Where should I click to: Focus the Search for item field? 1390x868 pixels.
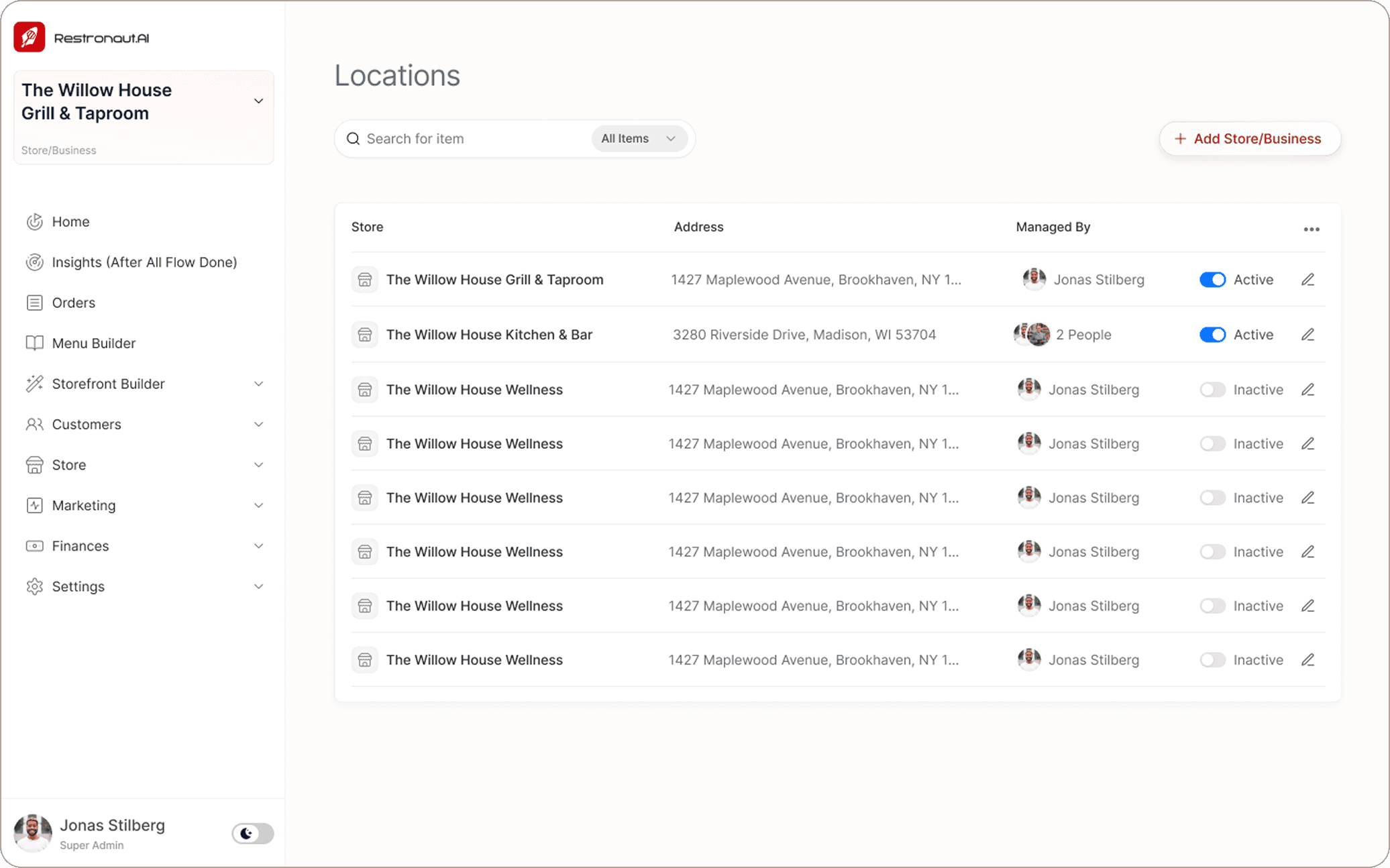point(470,139)
